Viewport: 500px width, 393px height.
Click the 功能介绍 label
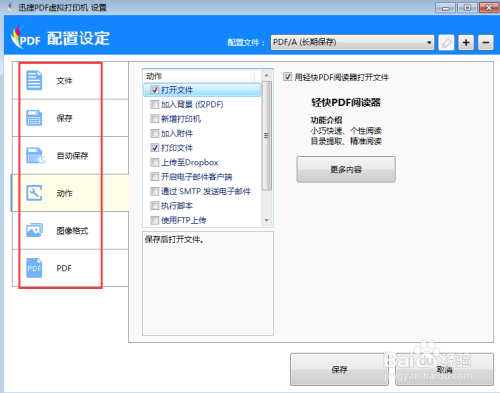(x=326, y=120)
